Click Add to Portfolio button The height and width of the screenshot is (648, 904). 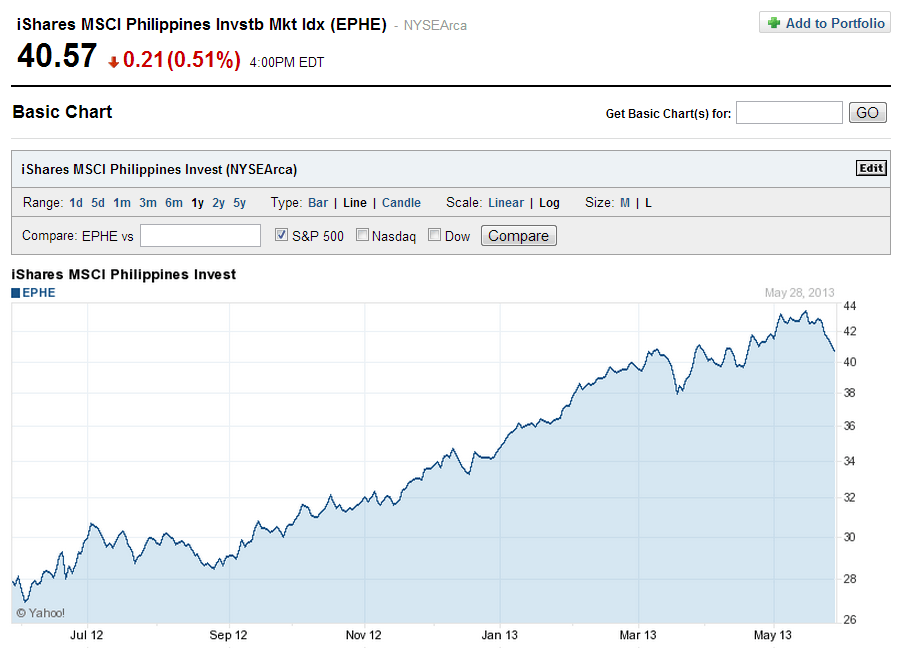pyautogui.click(x=825, y=23)
